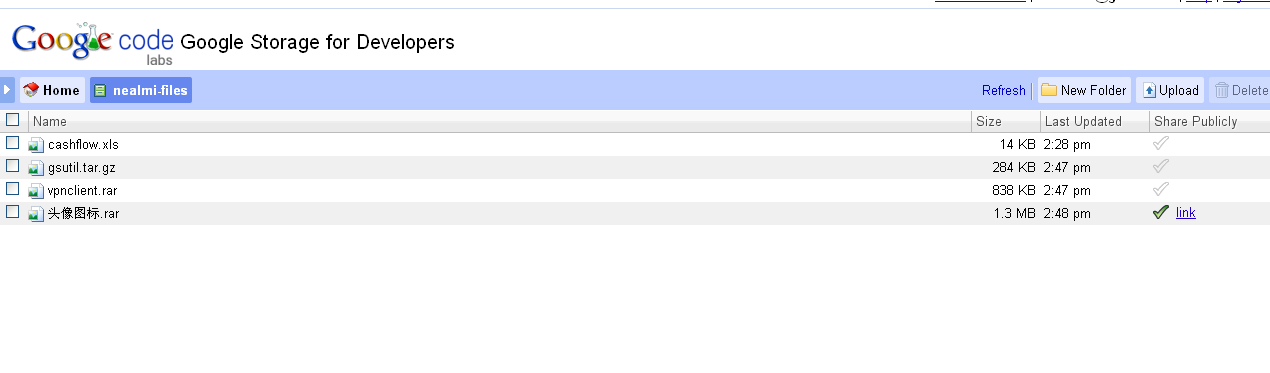Check the select-all checkbox in header
Screen dimensions: 1270x373
[x=13, y=119]
